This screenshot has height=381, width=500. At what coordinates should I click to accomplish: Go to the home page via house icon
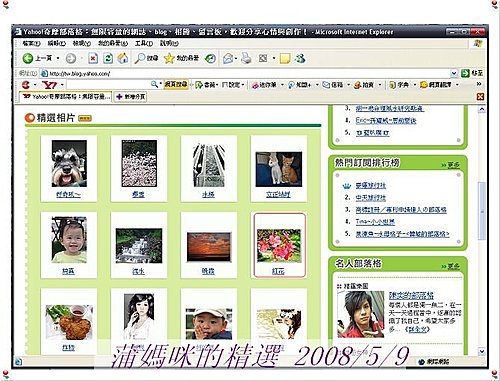coord(123,59)
